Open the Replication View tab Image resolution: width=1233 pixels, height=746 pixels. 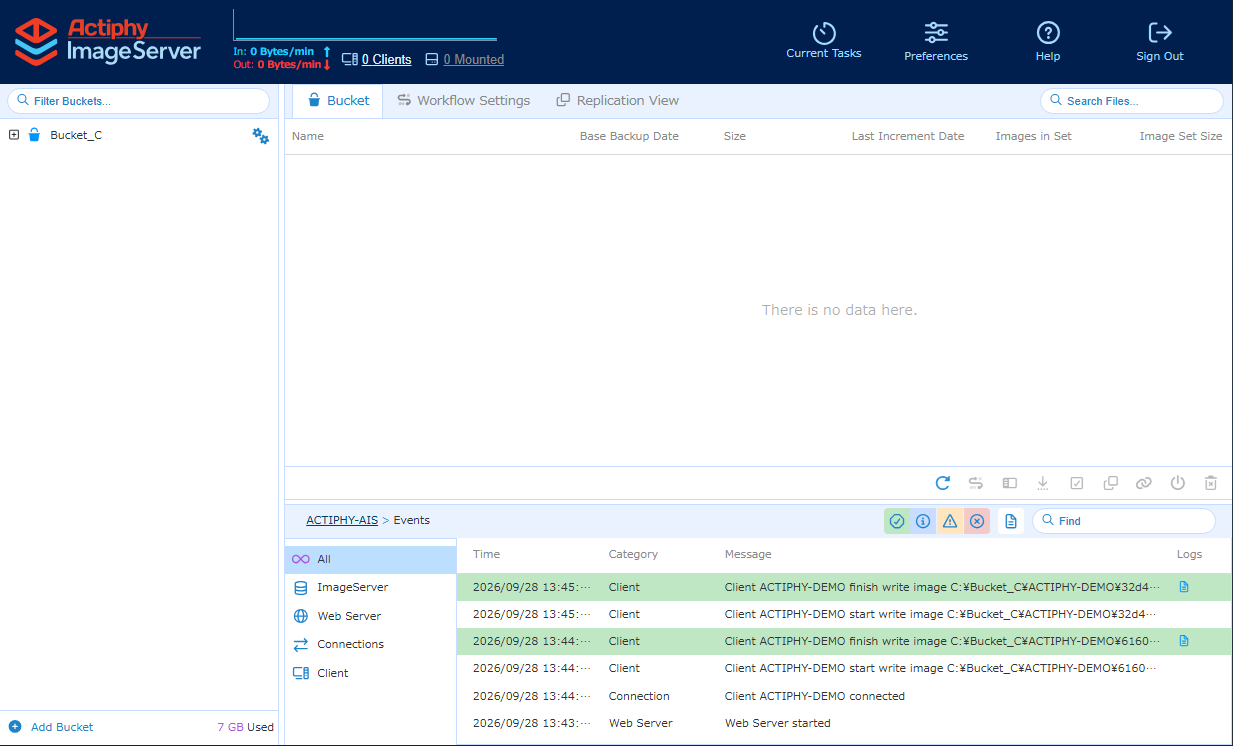[x=617, y=101]
